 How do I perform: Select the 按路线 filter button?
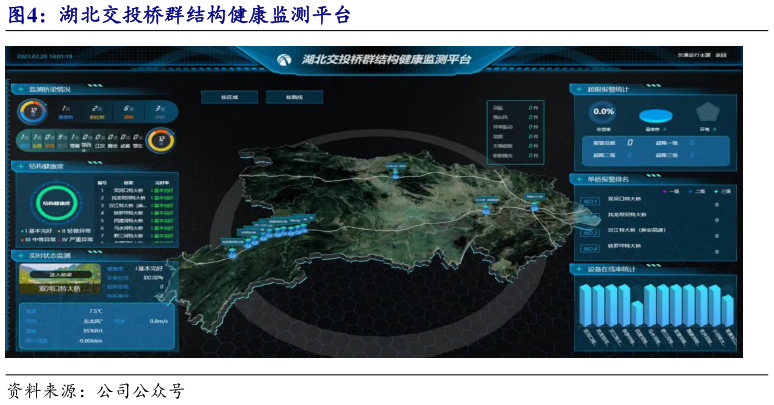tap(295, 97)
